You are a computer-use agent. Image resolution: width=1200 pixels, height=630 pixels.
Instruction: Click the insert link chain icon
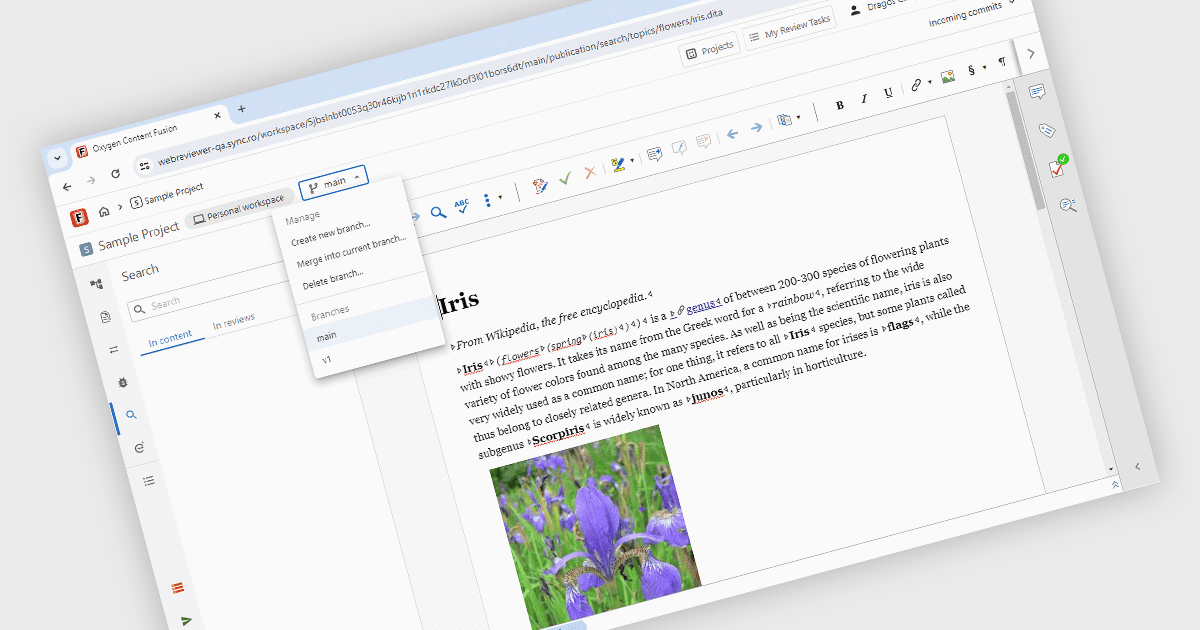click(x=916, y=85)
